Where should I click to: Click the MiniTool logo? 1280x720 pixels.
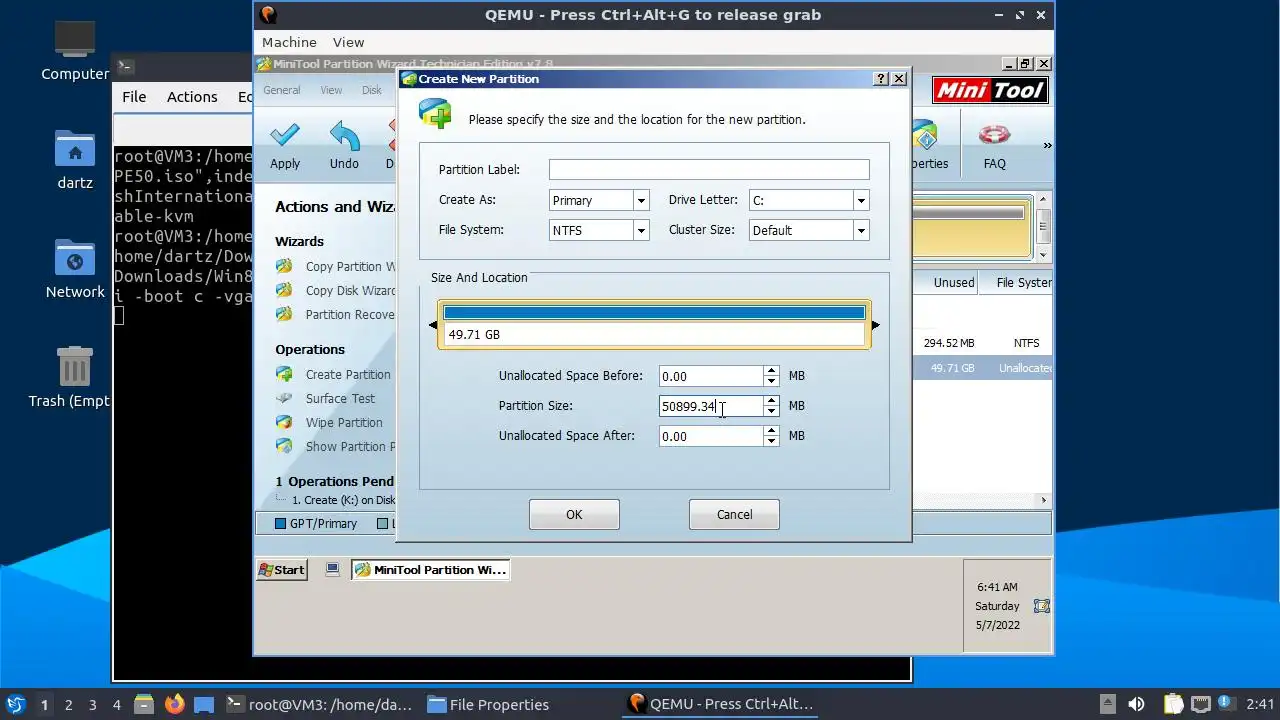click(990, 90)
